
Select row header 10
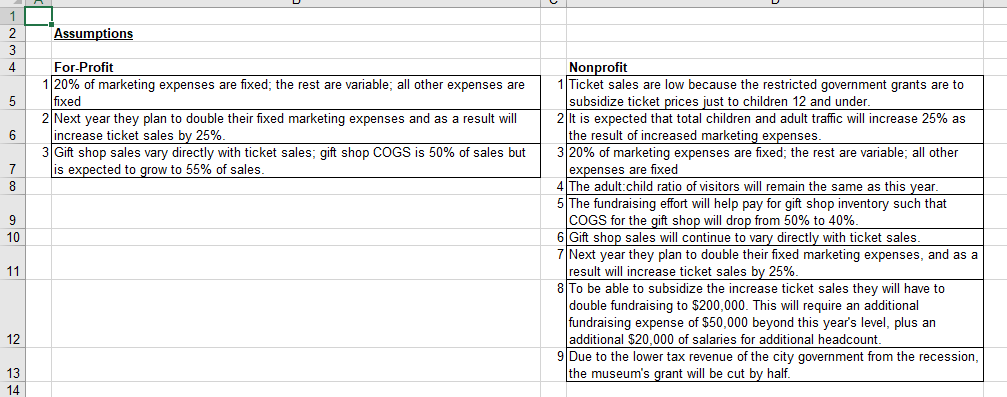[12, 237]
